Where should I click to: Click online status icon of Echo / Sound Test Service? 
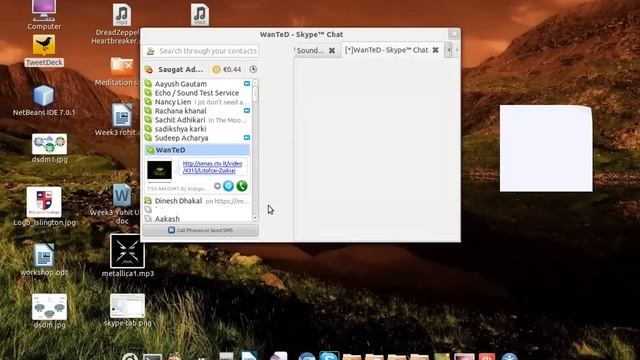point(148,93)
